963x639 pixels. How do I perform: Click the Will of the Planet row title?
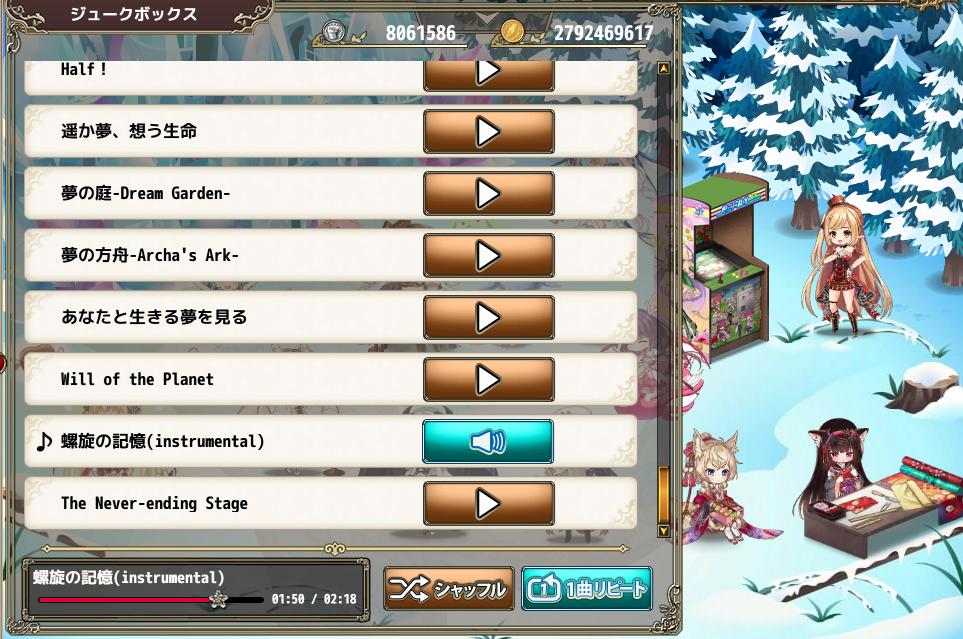(137, 379)
